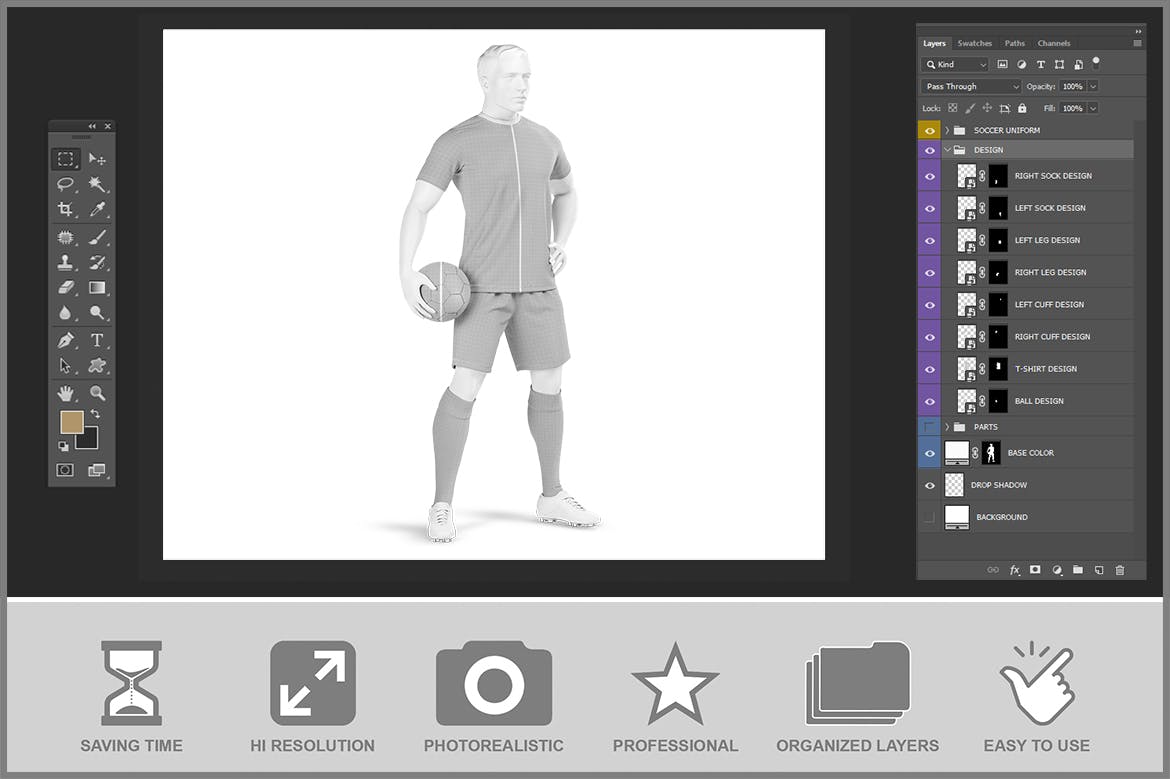
Task: Expand the PARTS group
Action: (946, 425)
